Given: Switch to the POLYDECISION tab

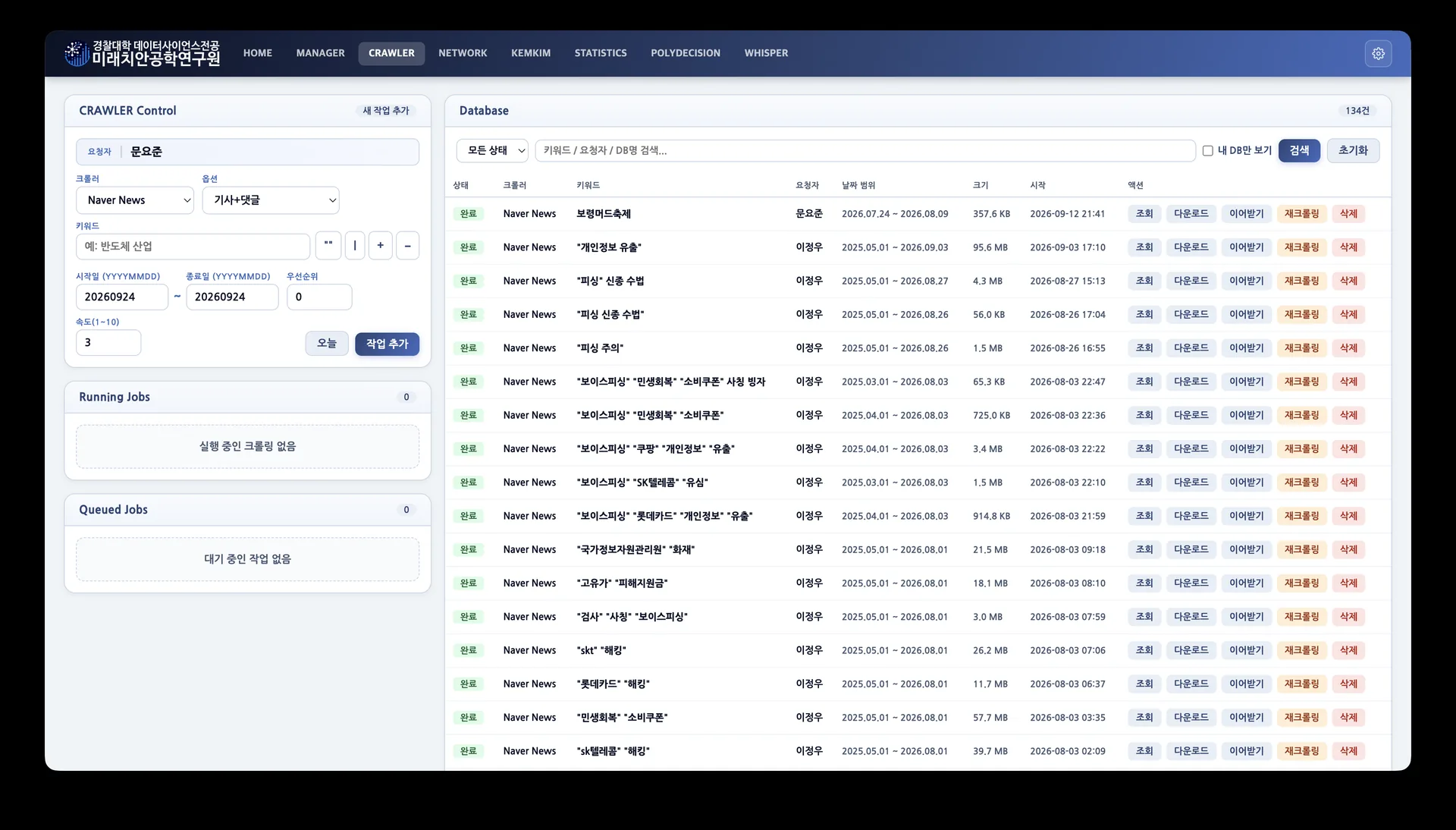Looking at the screenshot, I should click(x=686, y=53).
